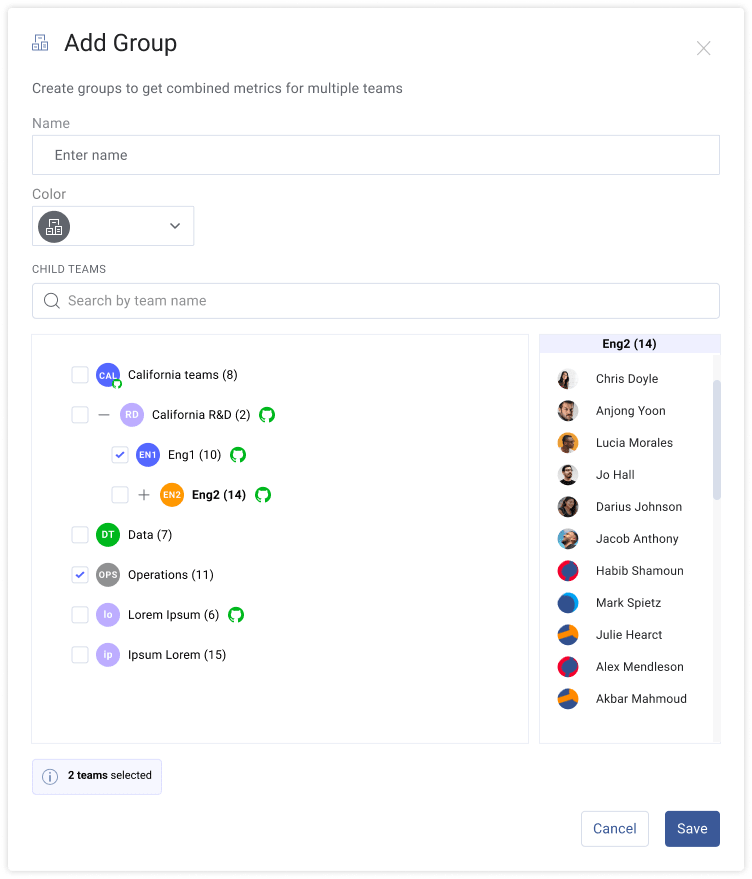The height and width of the screenshot is (879, 752).
Task: Click the Save button
Action: 692,829
